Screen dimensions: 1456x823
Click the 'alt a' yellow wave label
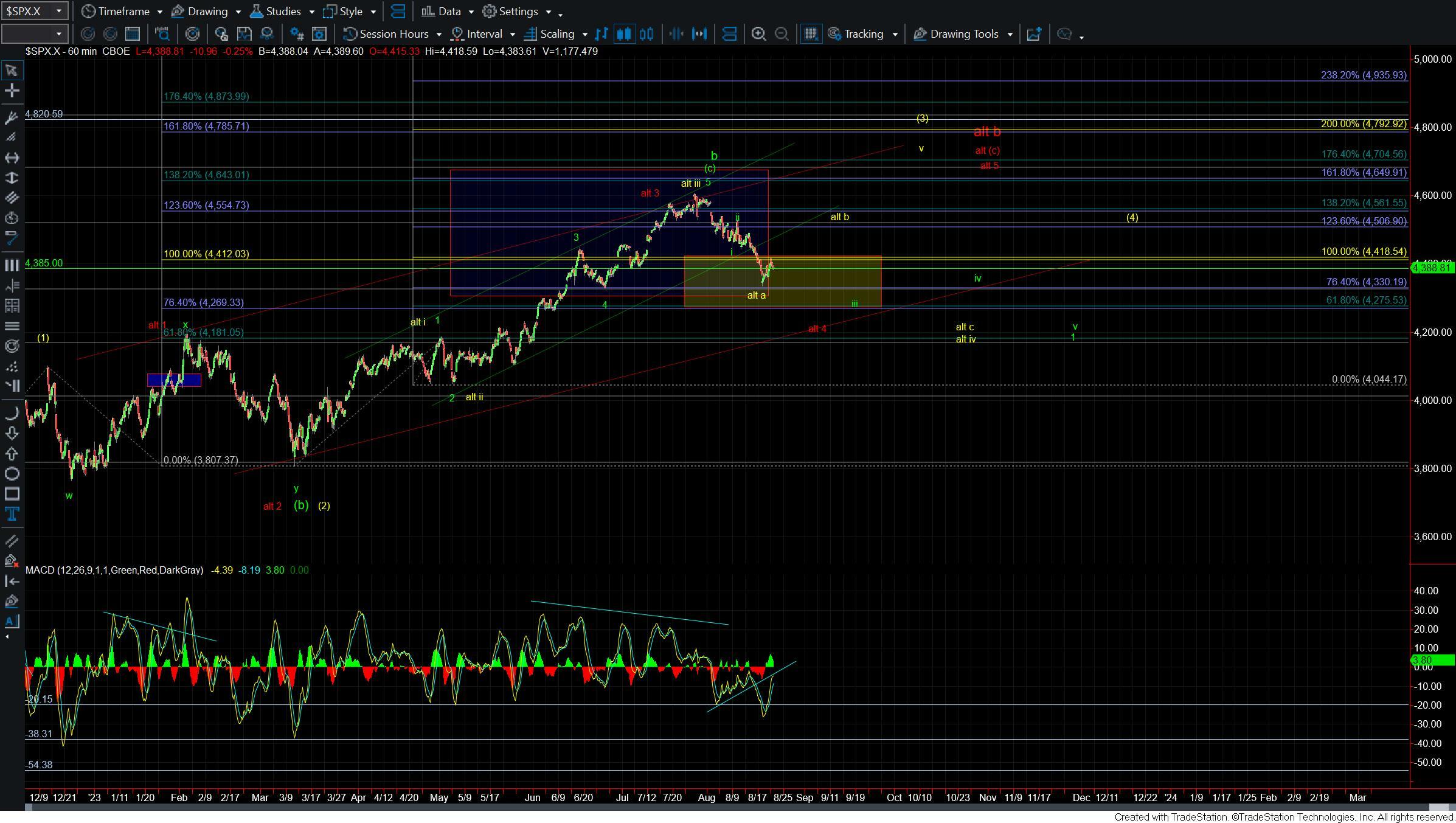pos(756,295)
